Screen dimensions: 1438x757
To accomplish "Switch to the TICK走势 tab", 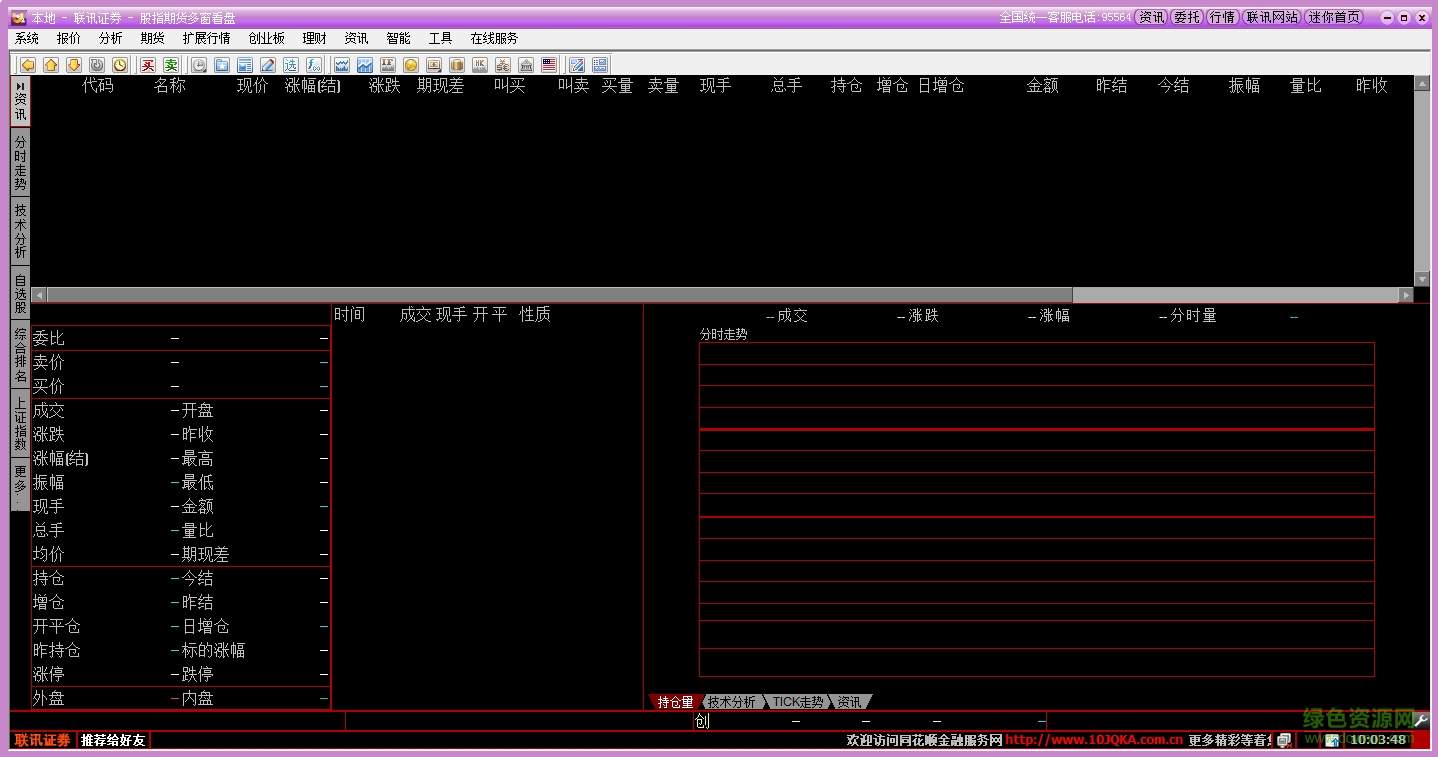I will tap(797, 702).
